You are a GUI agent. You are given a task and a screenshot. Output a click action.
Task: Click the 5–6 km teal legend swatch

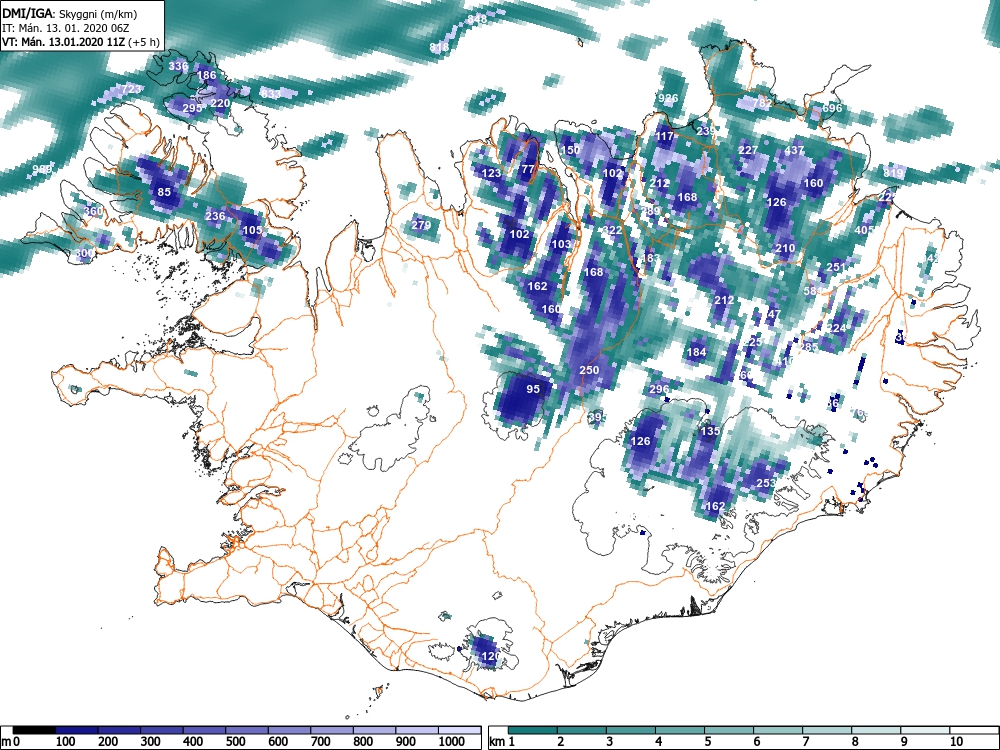click(x=729, y=730)
